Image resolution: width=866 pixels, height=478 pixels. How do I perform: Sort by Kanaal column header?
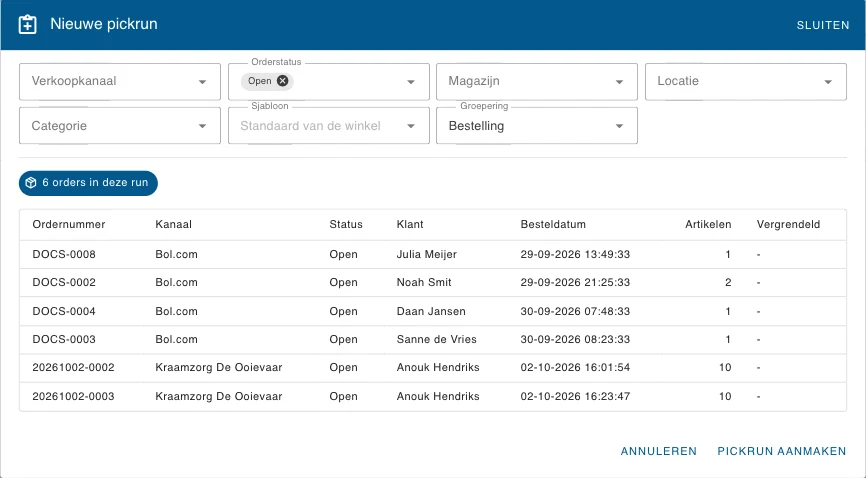173,224
